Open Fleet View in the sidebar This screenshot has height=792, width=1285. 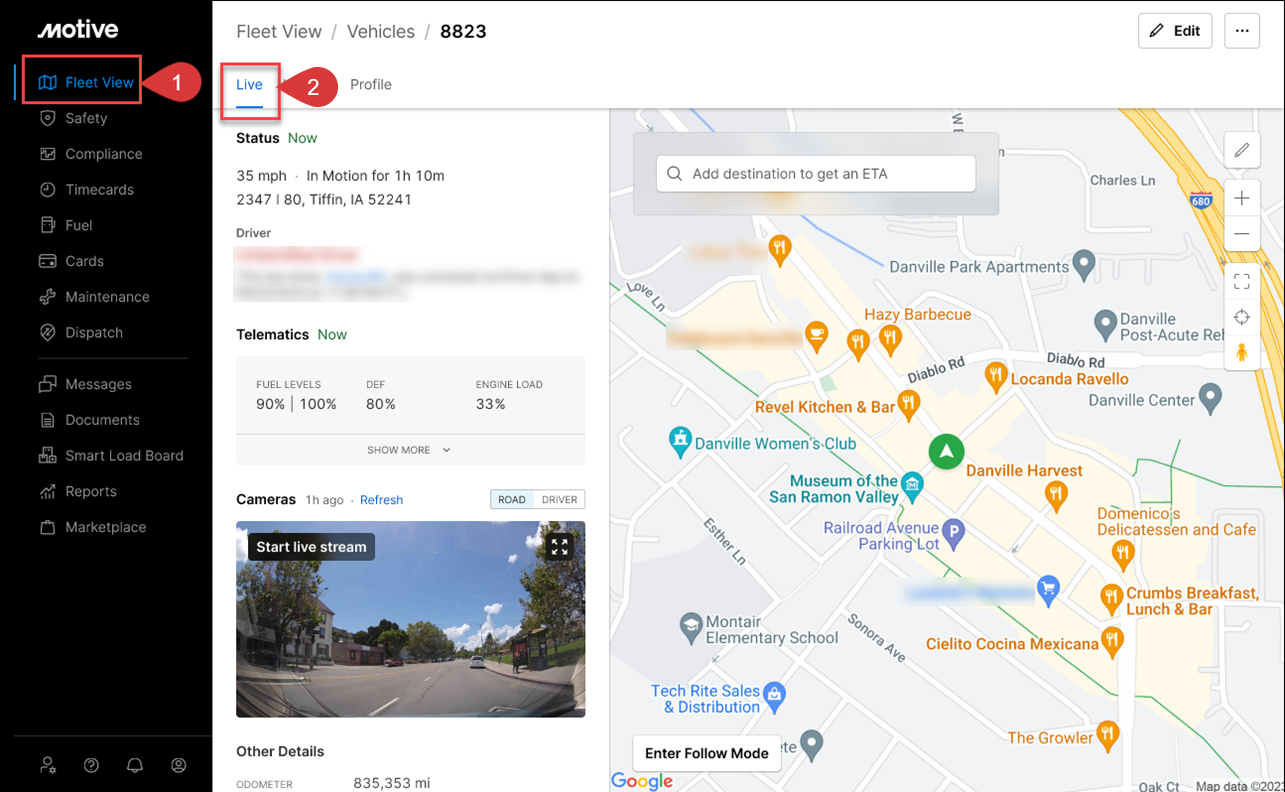point(85,82)
